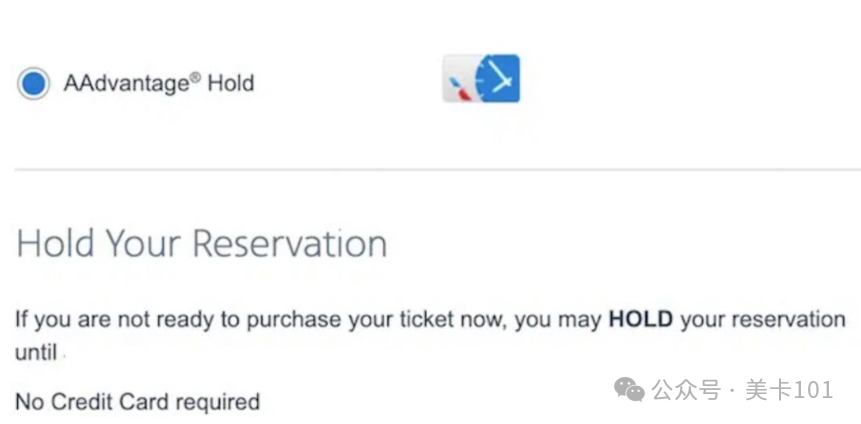Click the AAdvantage Hold clock icon
Image resolution: width=861 pixels, height=424 pixels.
coord(482,78)
